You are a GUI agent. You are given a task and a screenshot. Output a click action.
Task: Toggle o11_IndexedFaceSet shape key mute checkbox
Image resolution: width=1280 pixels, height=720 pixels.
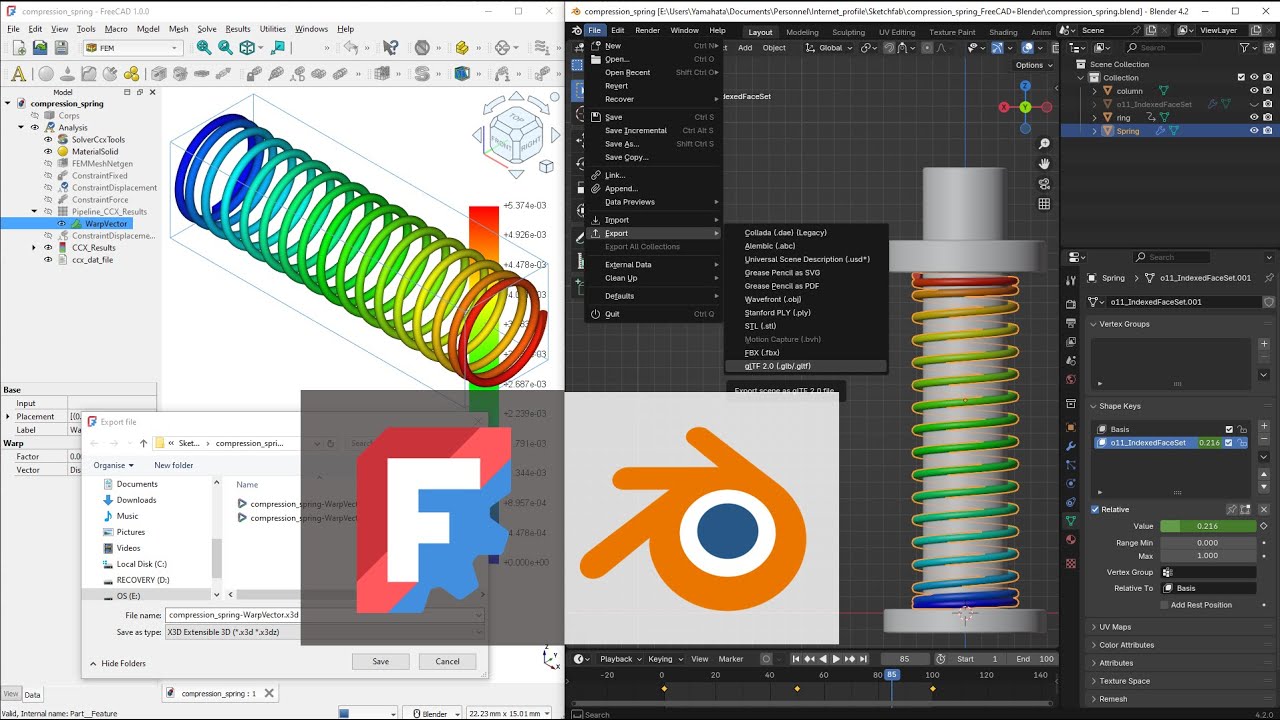[1229, 442]
